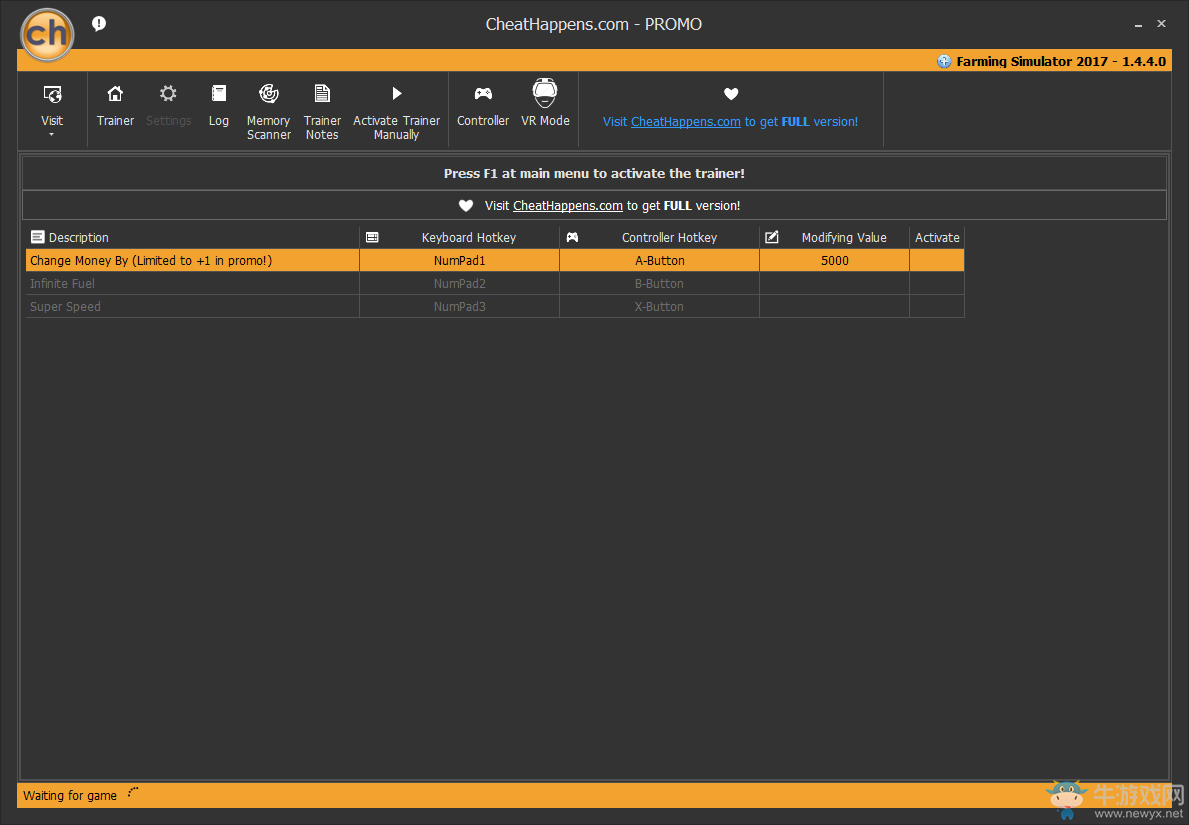The height and width of the screenshot is (825, 1189).
Task: Click the heart icon in banner row
Action: point(466,205)
